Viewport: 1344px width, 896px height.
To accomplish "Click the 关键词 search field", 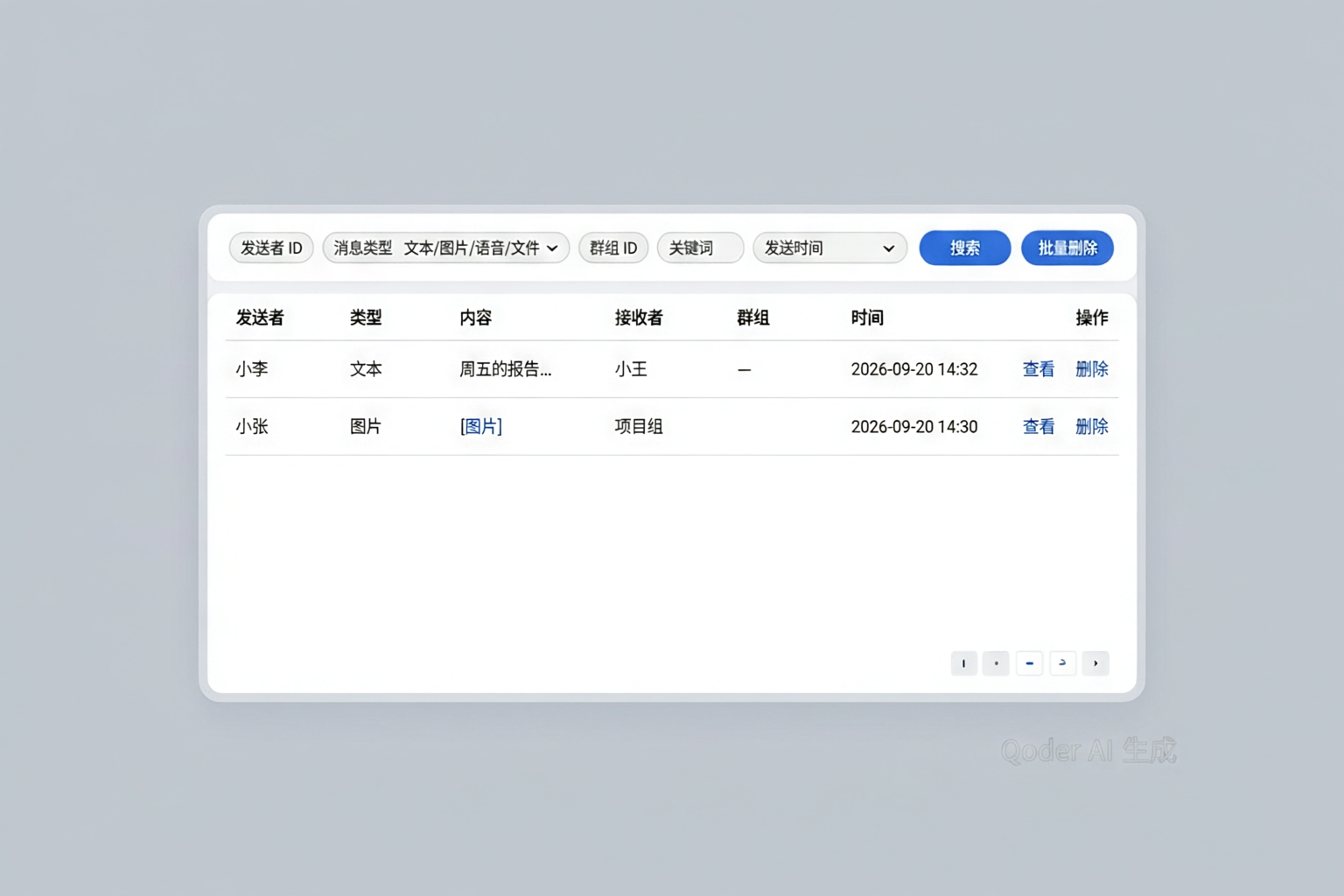I will pyautogui.click(x=700, y=248).
